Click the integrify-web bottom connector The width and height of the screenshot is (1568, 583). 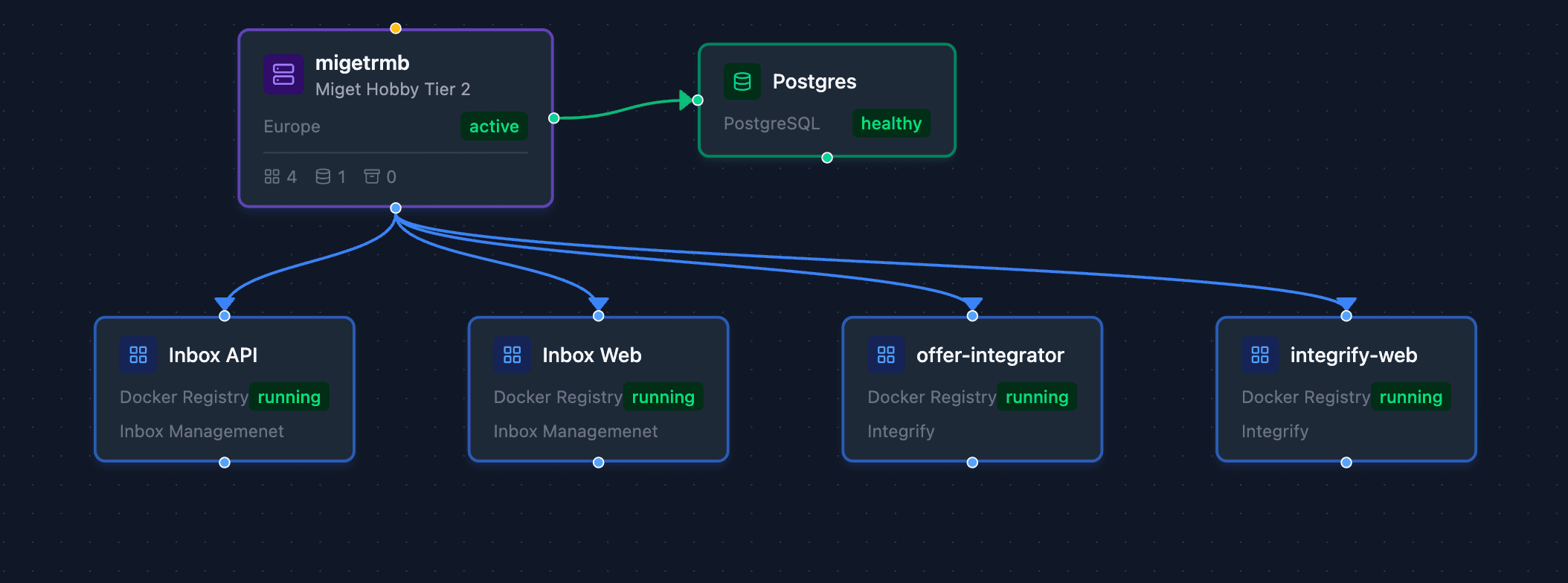[1346, 463]
